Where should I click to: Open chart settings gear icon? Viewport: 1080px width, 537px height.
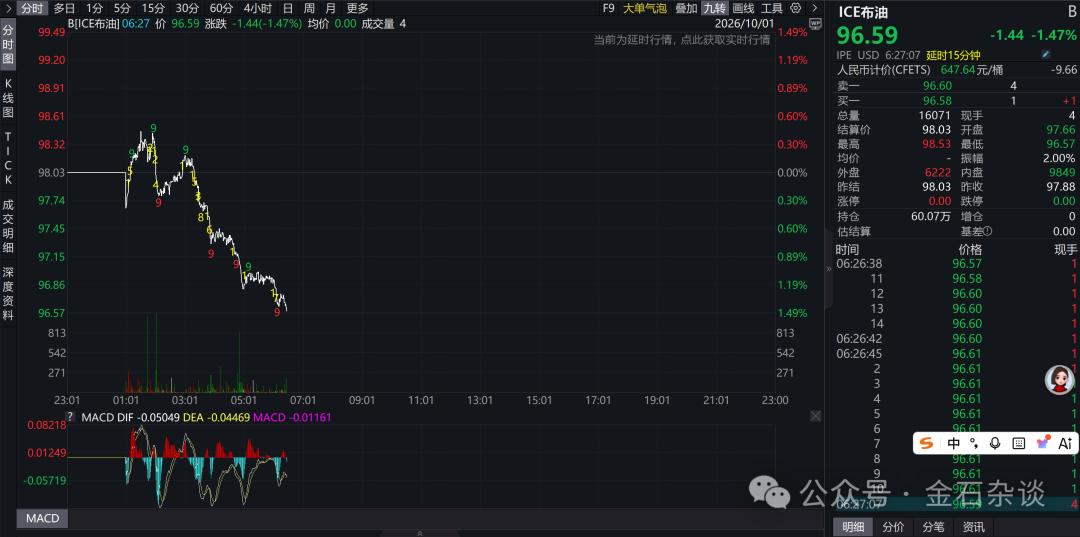pos(796,8)
